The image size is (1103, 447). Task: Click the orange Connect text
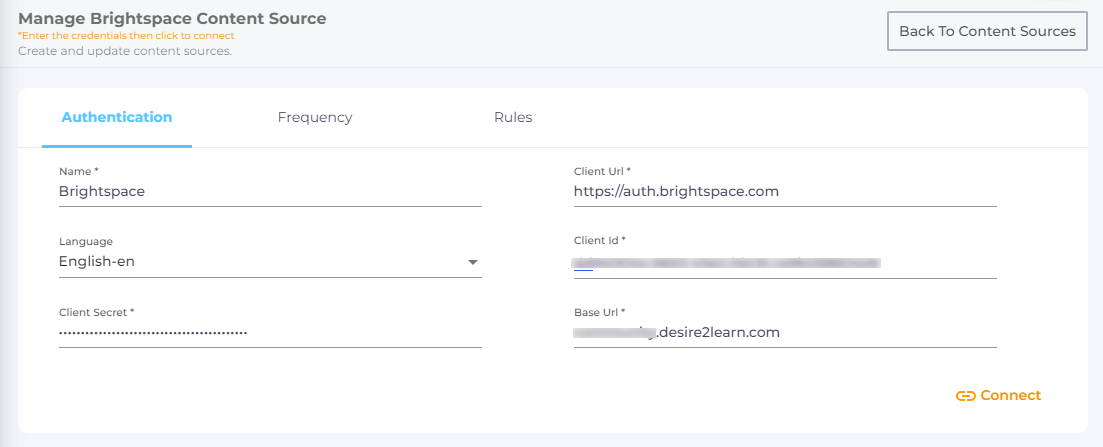point(1010,396)
